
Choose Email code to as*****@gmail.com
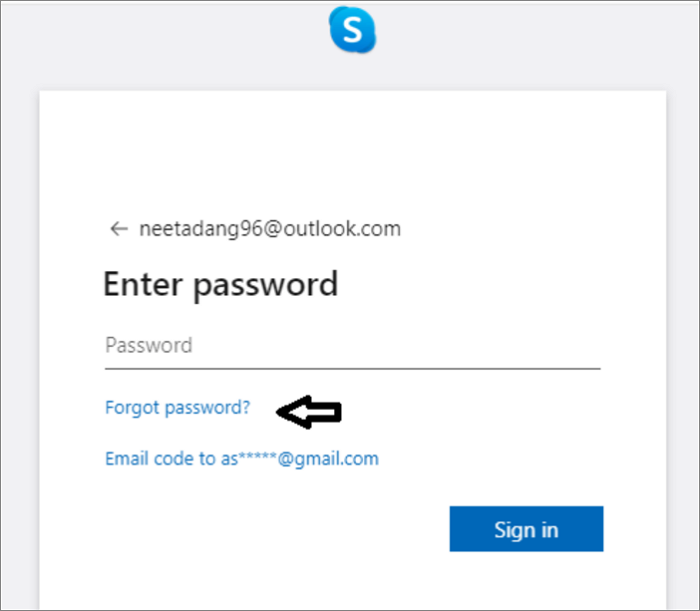(x=241, y=459)
